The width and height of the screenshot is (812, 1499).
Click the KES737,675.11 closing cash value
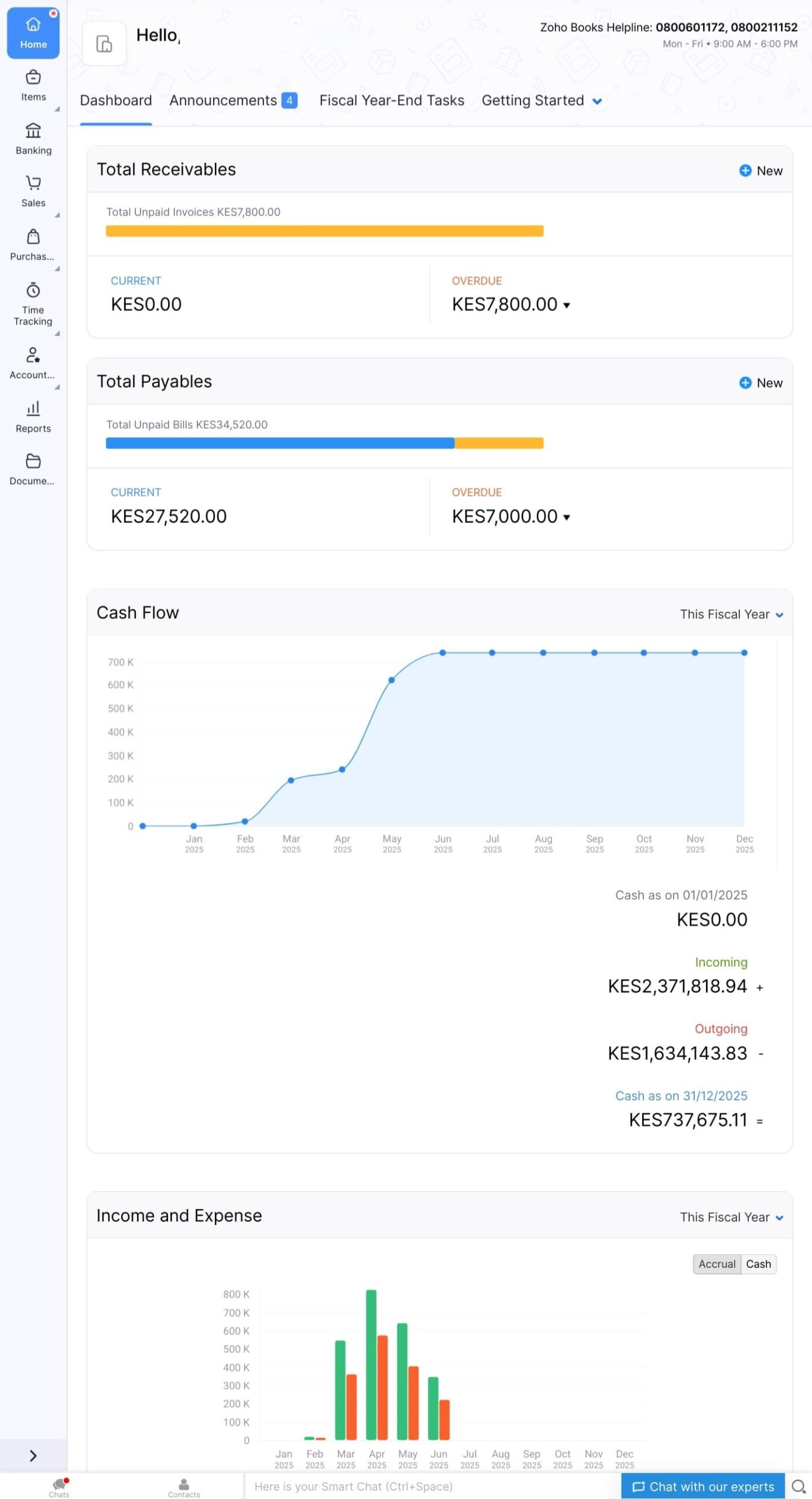(x=688, y=1120)
